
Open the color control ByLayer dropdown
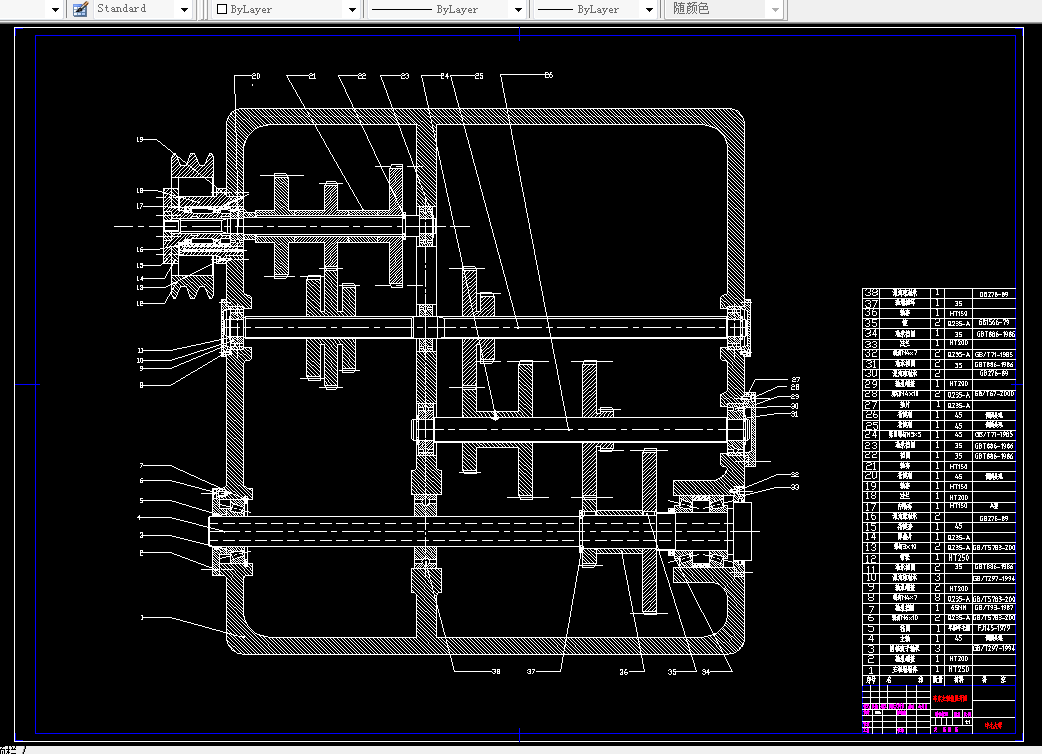tap(352, 9)
